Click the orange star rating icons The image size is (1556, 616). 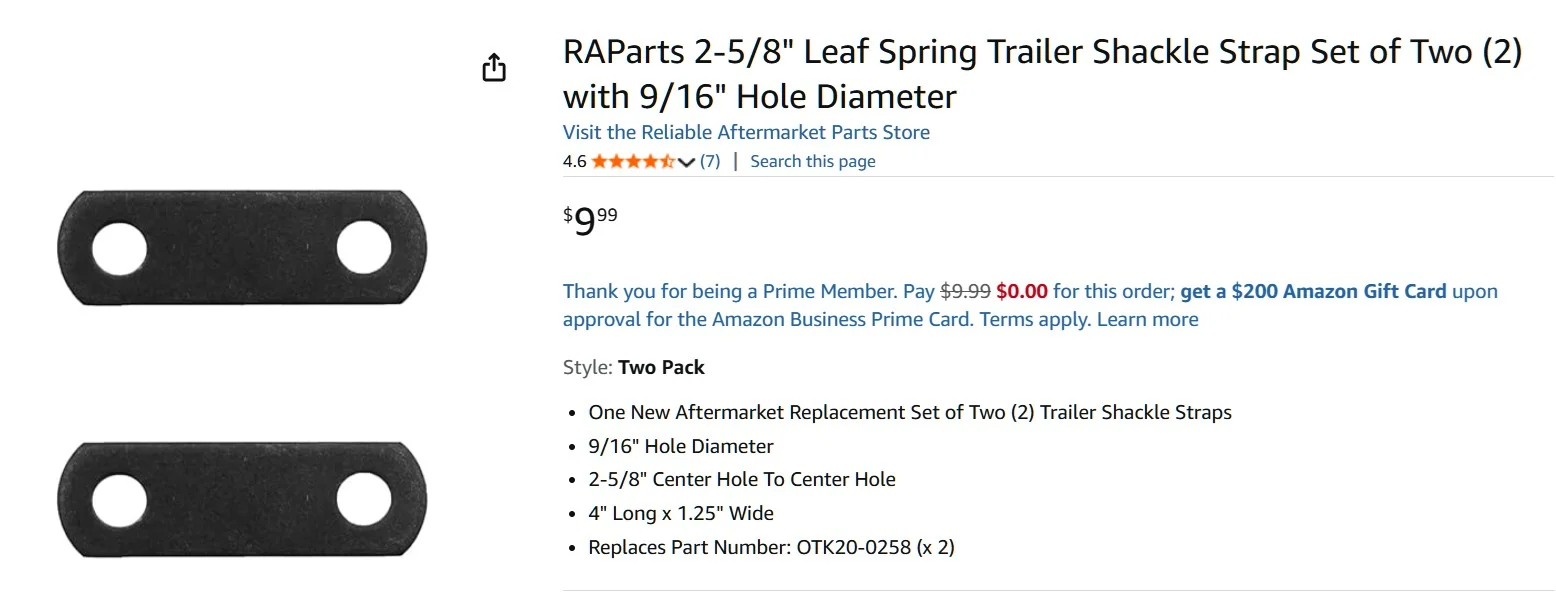(635, 159)
